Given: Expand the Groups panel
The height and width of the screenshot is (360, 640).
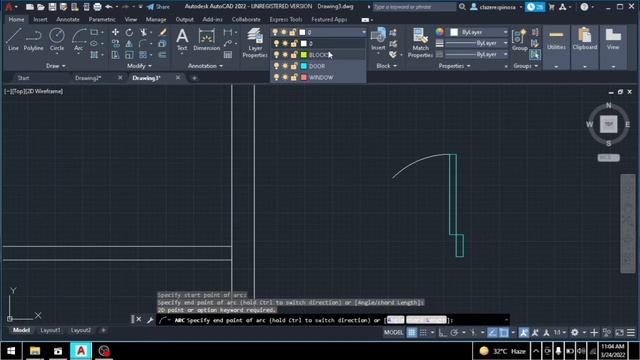Looking at the screenshot, I should click(x=526, y=66).
